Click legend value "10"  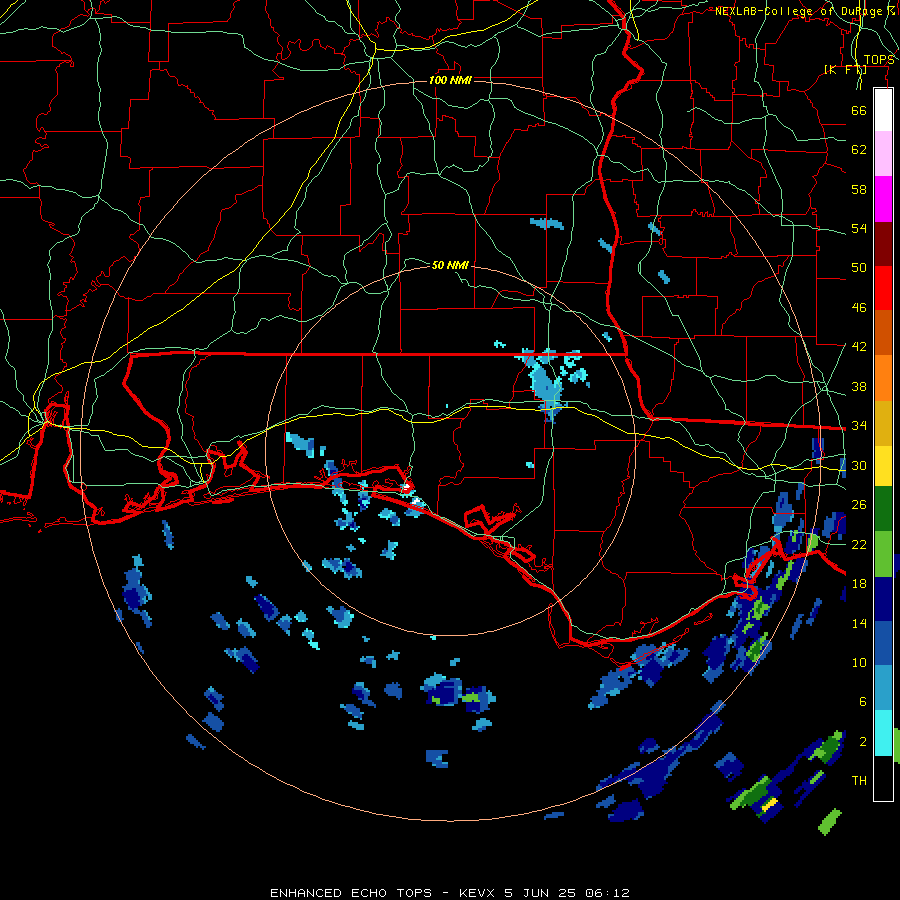(x=859, y=663)
